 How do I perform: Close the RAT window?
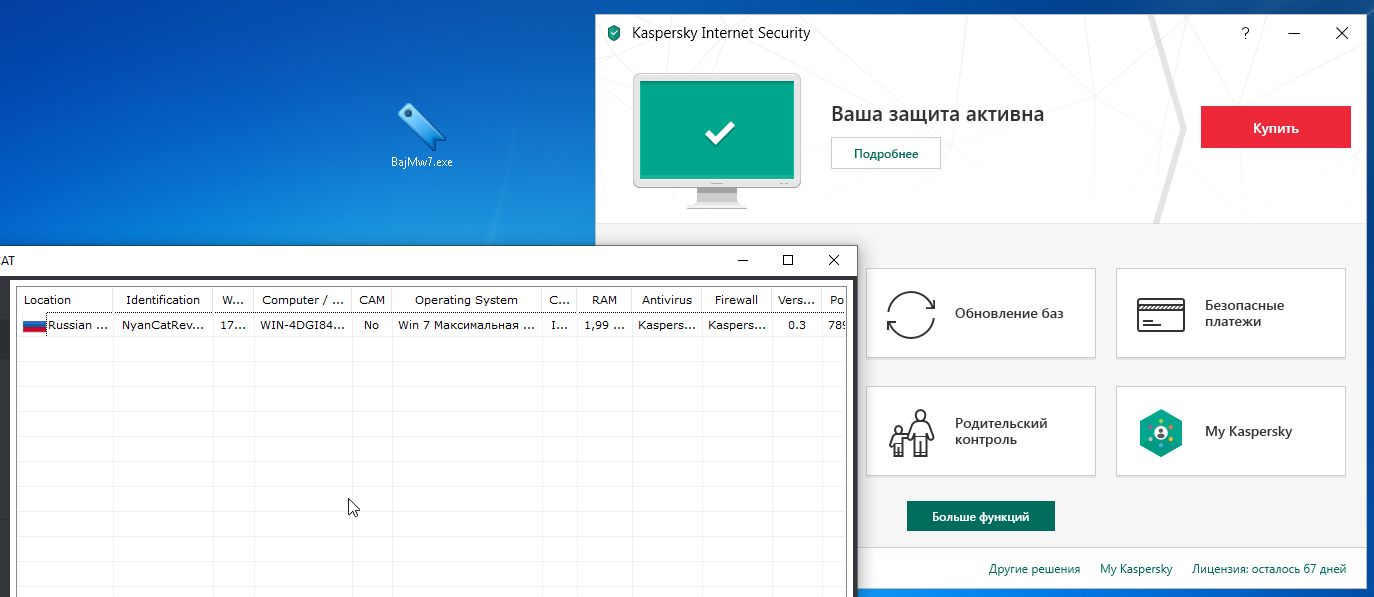pos(834,261)
